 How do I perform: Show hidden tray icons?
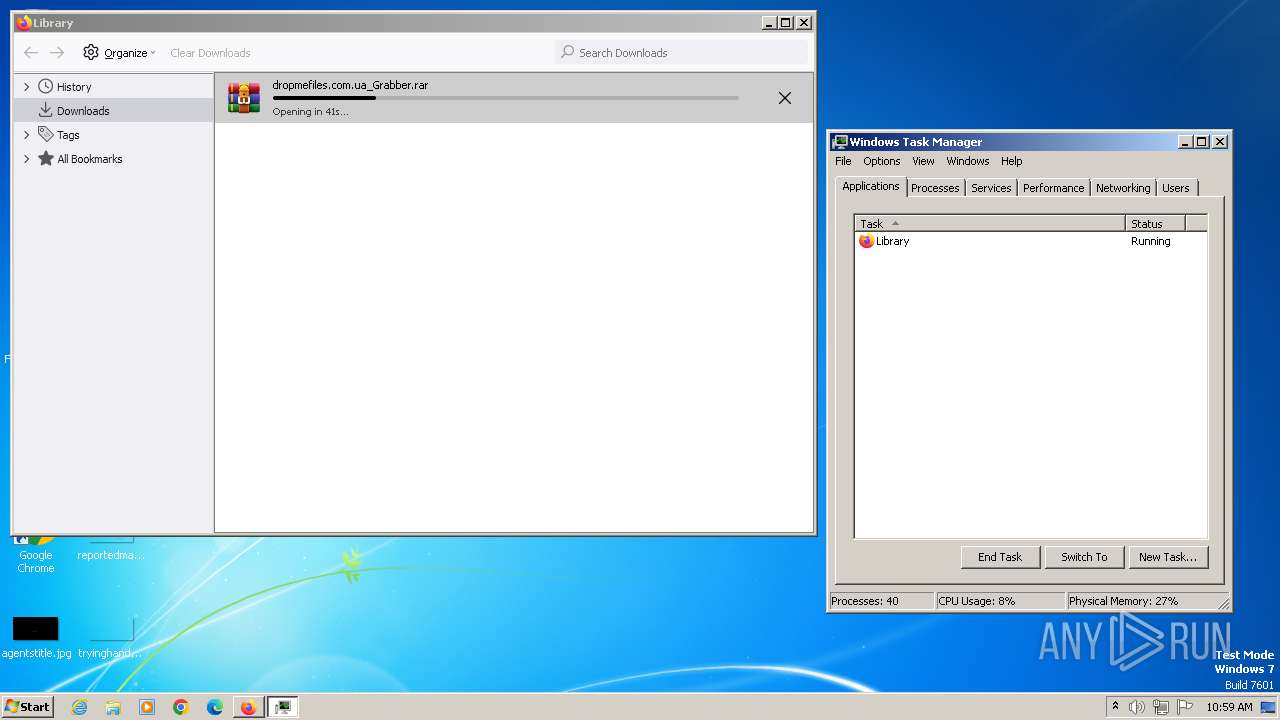pos(1115,707)
